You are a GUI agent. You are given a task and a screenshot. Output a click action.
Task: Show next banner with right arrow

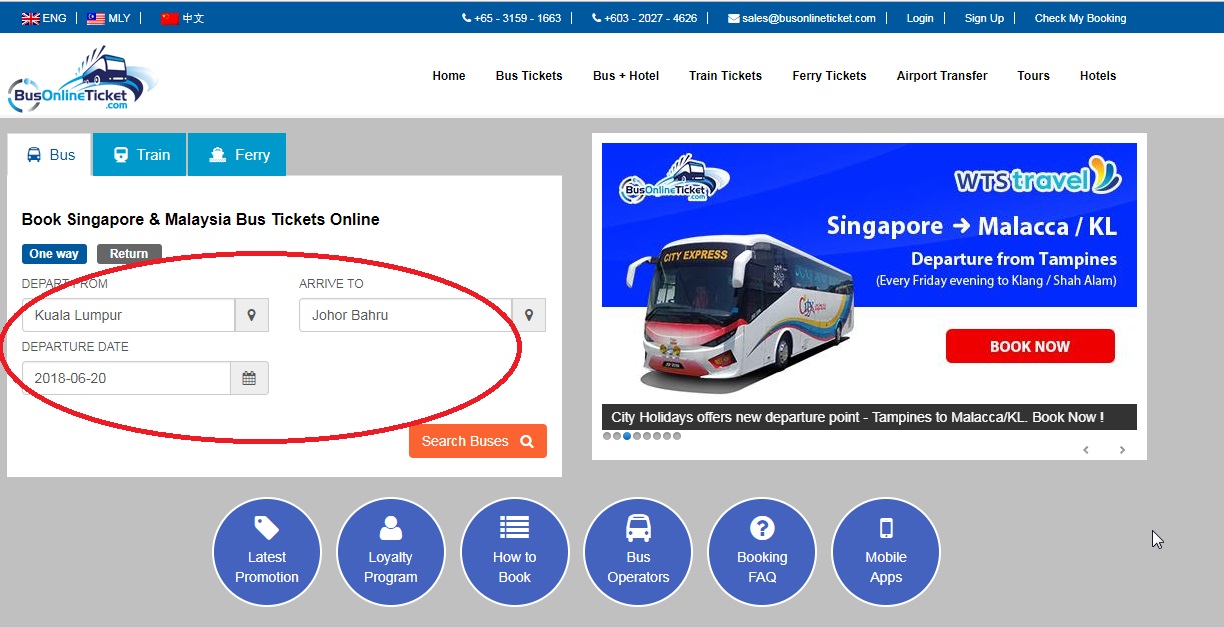[x=1122, y=450]
